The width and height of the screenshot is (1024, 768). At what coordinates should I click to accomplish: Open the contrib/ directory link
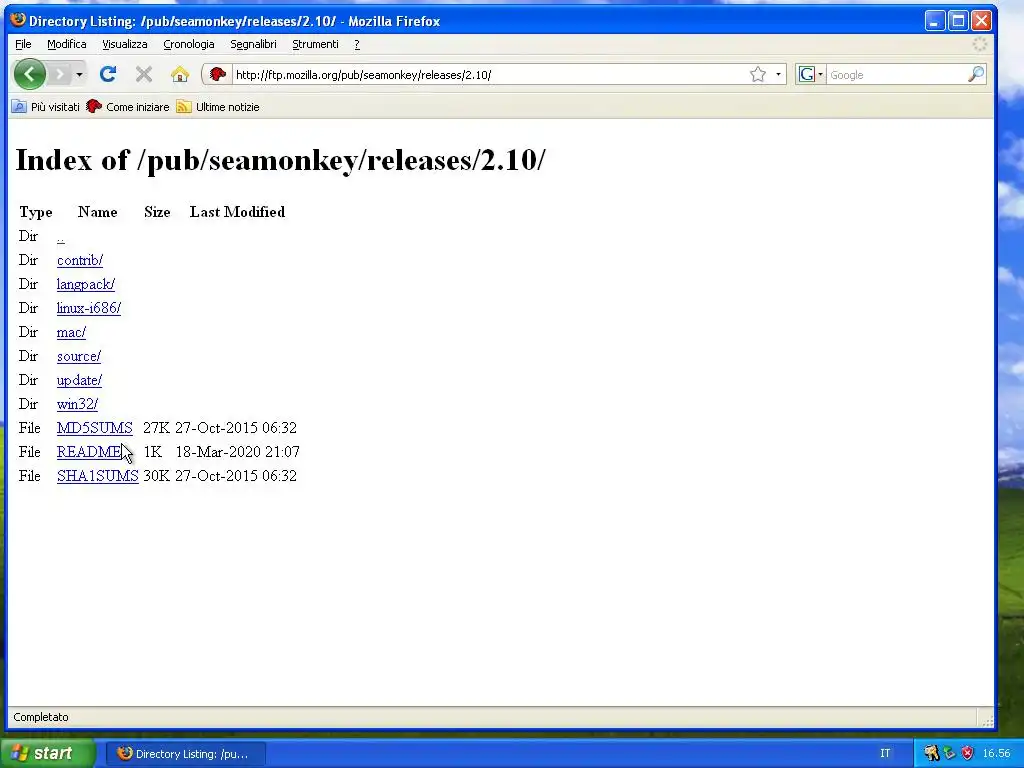point(80,260)
